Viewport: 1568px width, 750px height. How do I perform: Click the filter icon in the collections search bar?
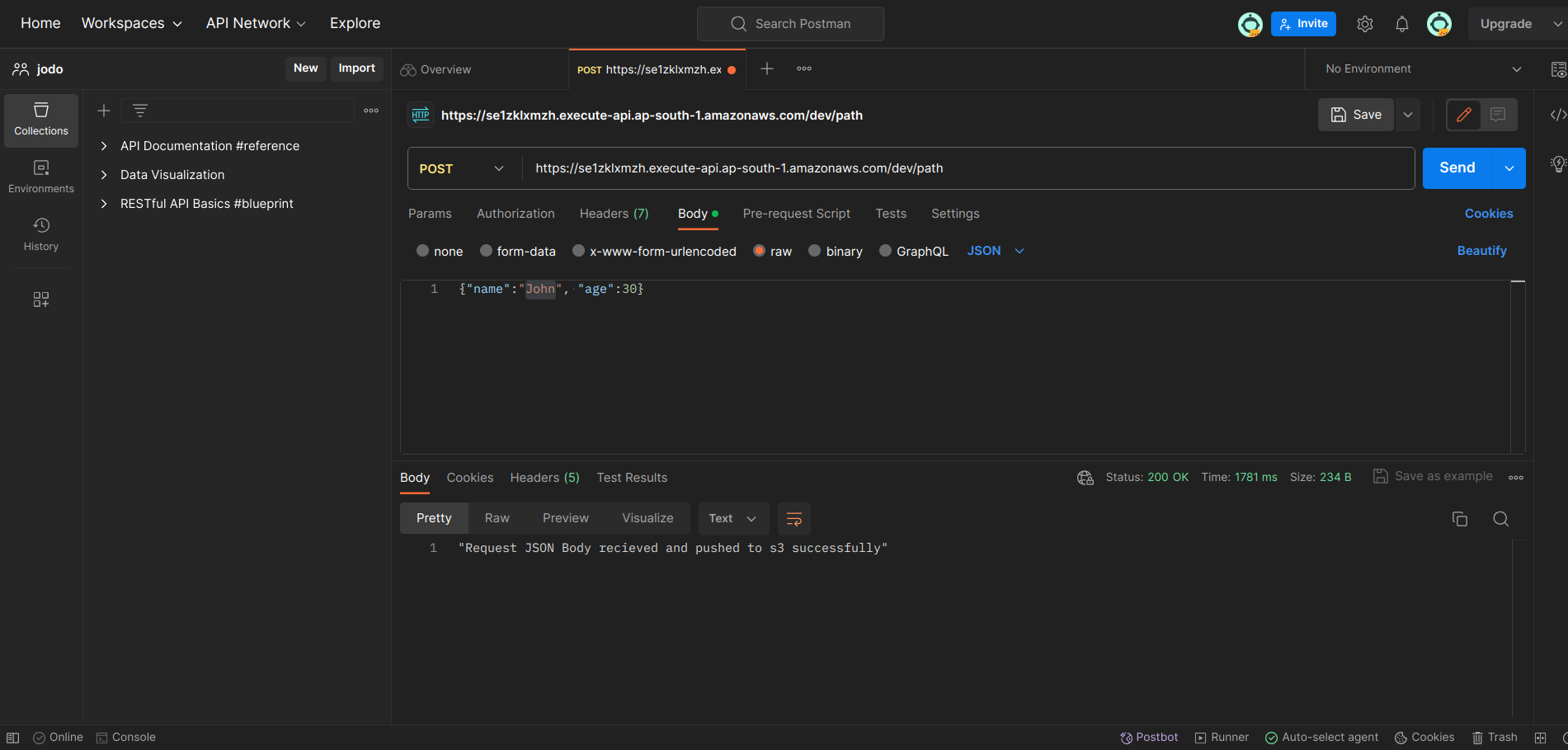tap(140, 111)
